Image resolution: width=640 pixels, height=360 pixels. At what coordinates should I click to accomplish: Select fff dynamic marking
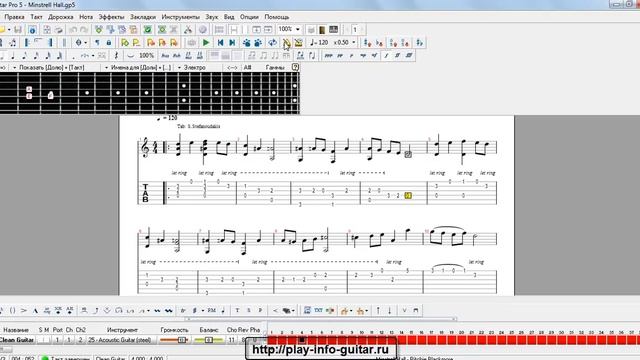click(409, 56)
